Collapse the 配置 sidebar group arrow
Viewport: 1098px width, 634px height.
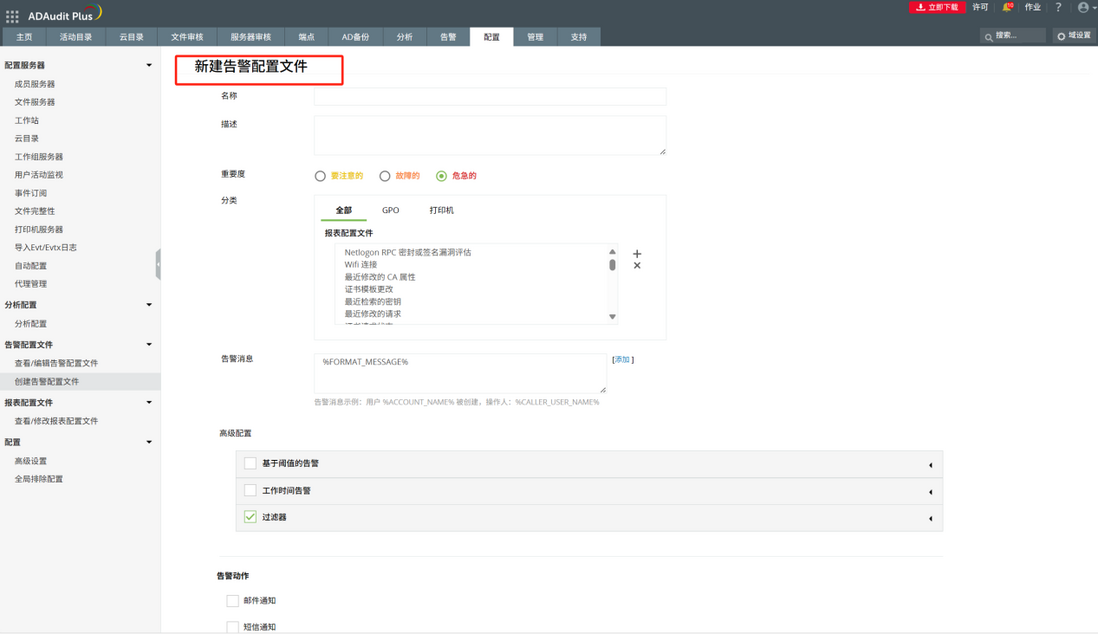pos(148,442)
